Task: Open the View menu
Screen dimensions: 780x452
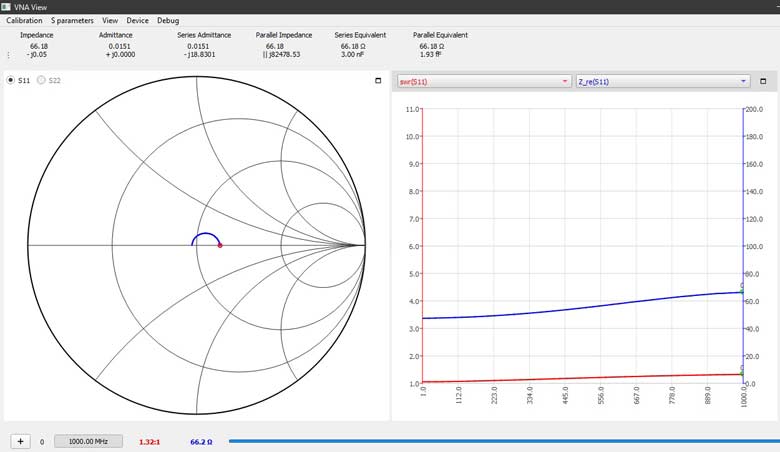Action: coord(110,20)
